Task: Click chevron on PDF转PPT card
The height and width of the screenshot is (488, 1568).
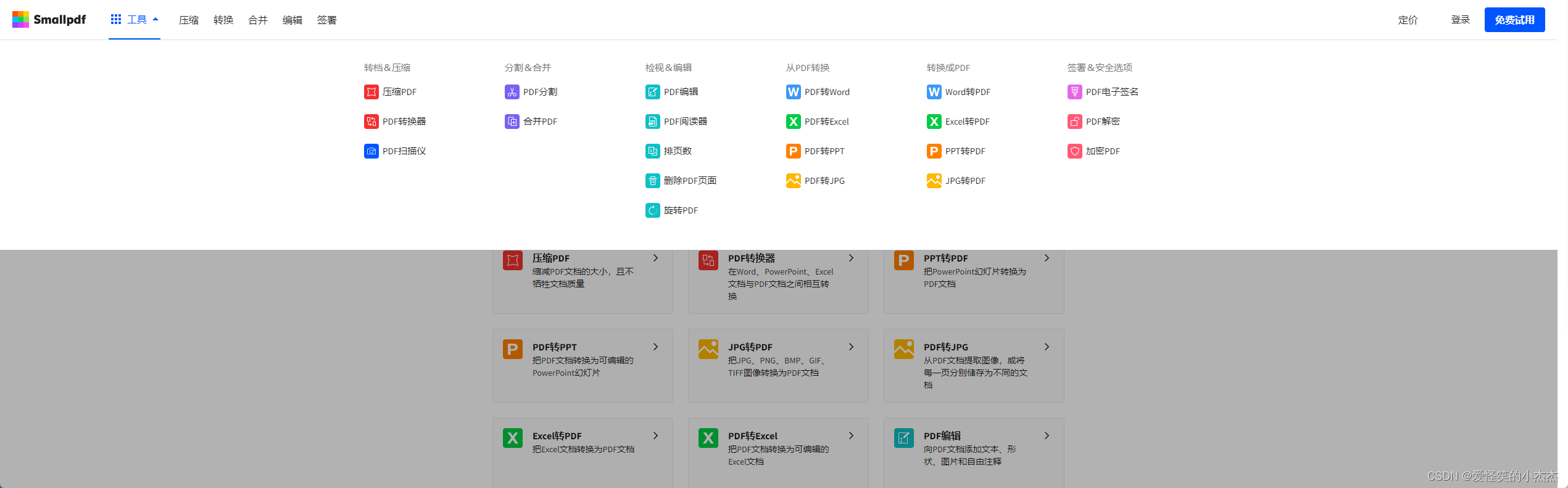Action: coord(656,347)
